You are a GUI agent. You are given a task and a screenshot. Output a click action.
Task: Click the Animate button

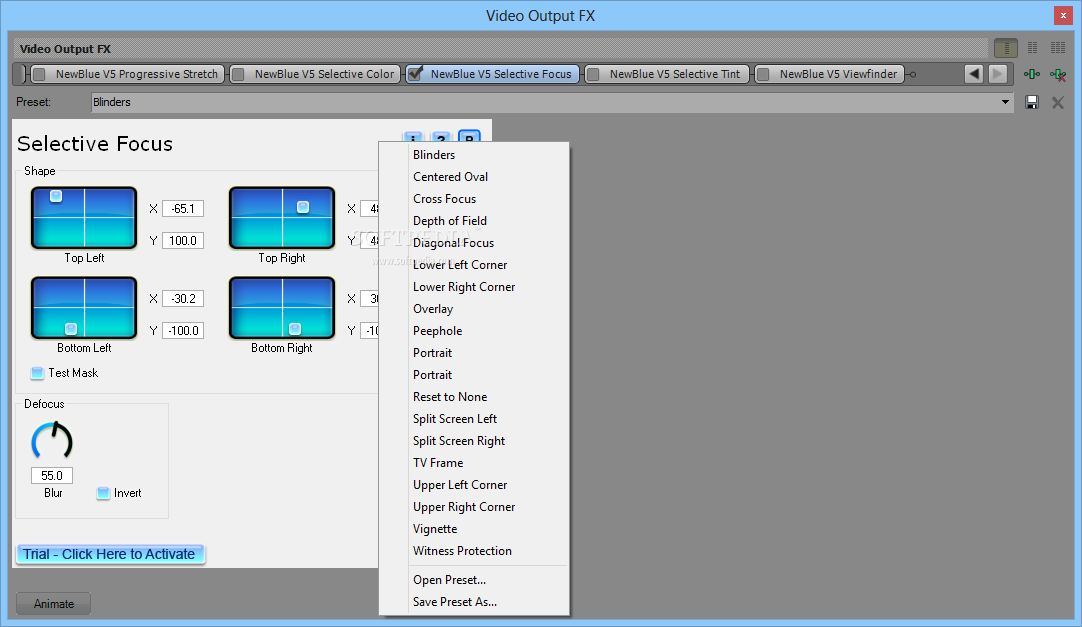(x=54, y=604)
